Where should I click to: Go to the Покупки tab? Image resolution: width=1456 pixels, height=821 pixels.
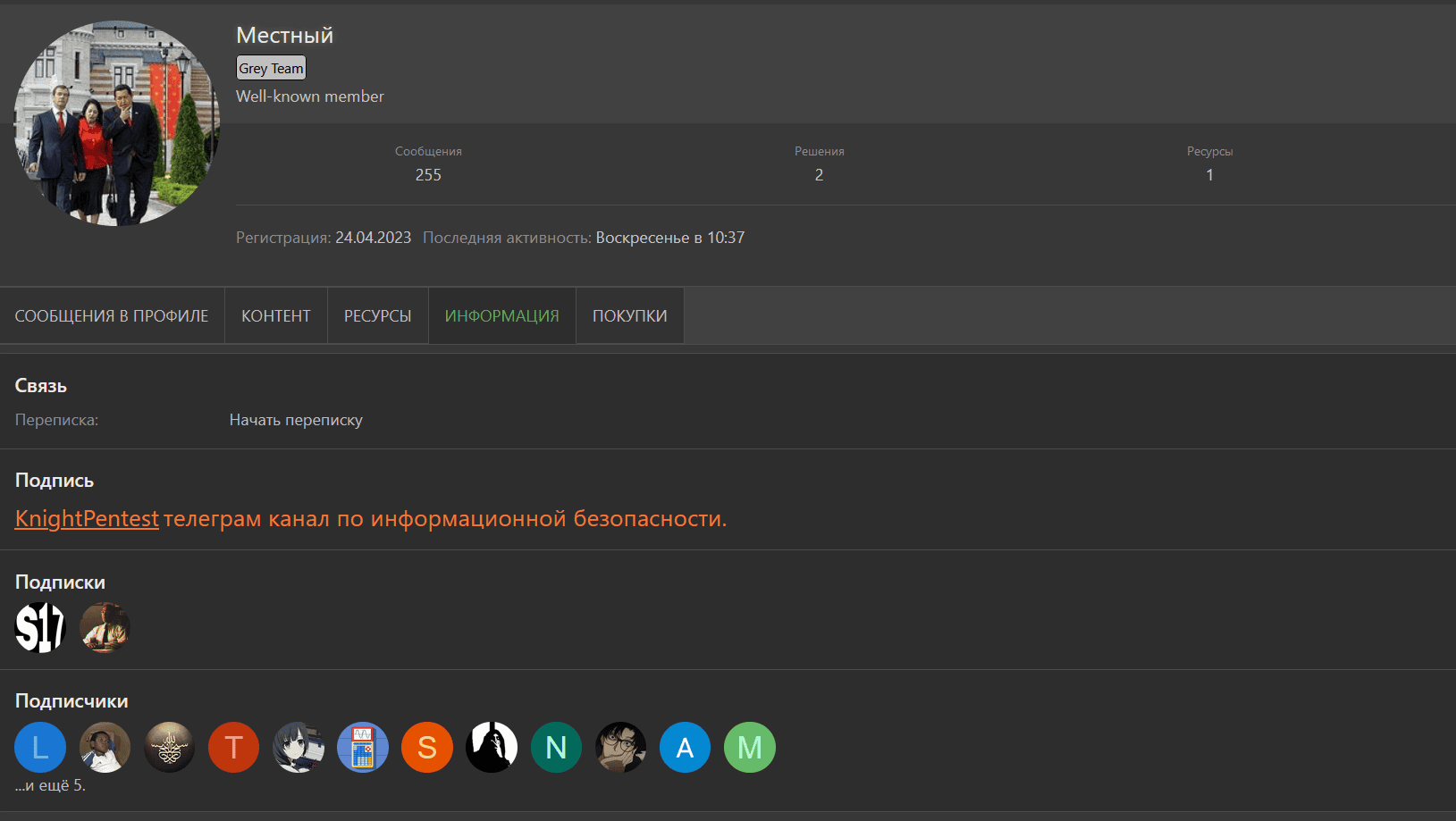(630, 315)
